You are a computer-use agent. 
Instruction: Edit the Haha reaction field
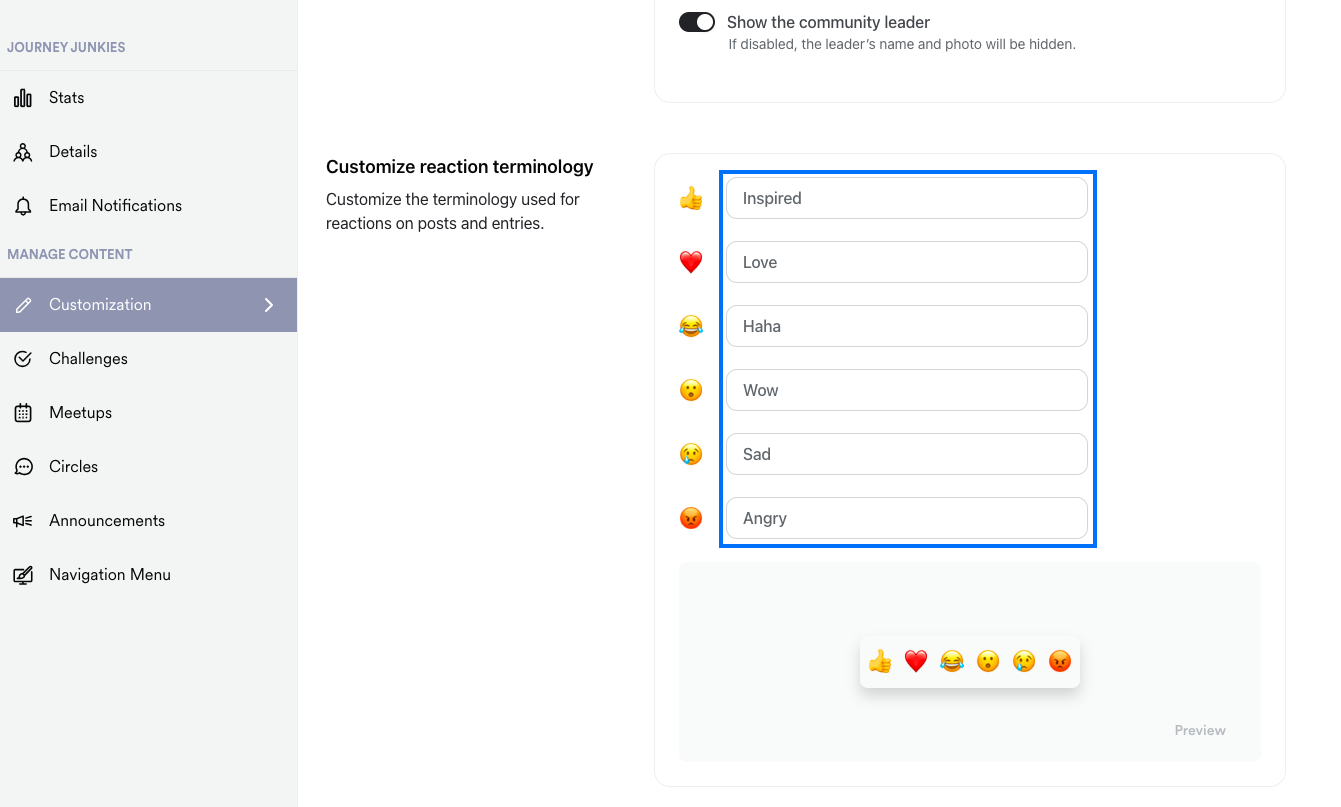point(907,326)
